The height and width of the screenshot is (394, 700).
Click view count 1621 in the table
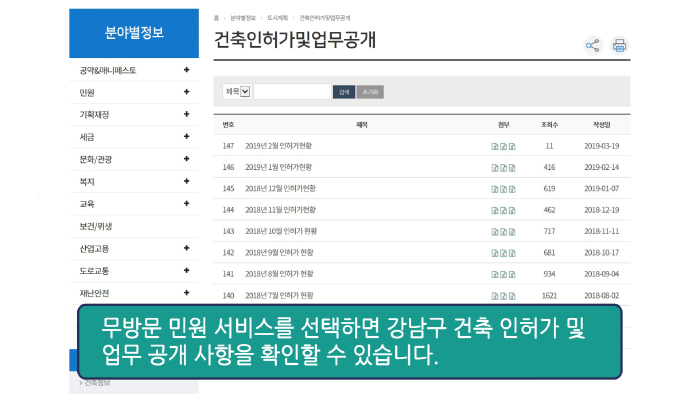coord(549,295)
